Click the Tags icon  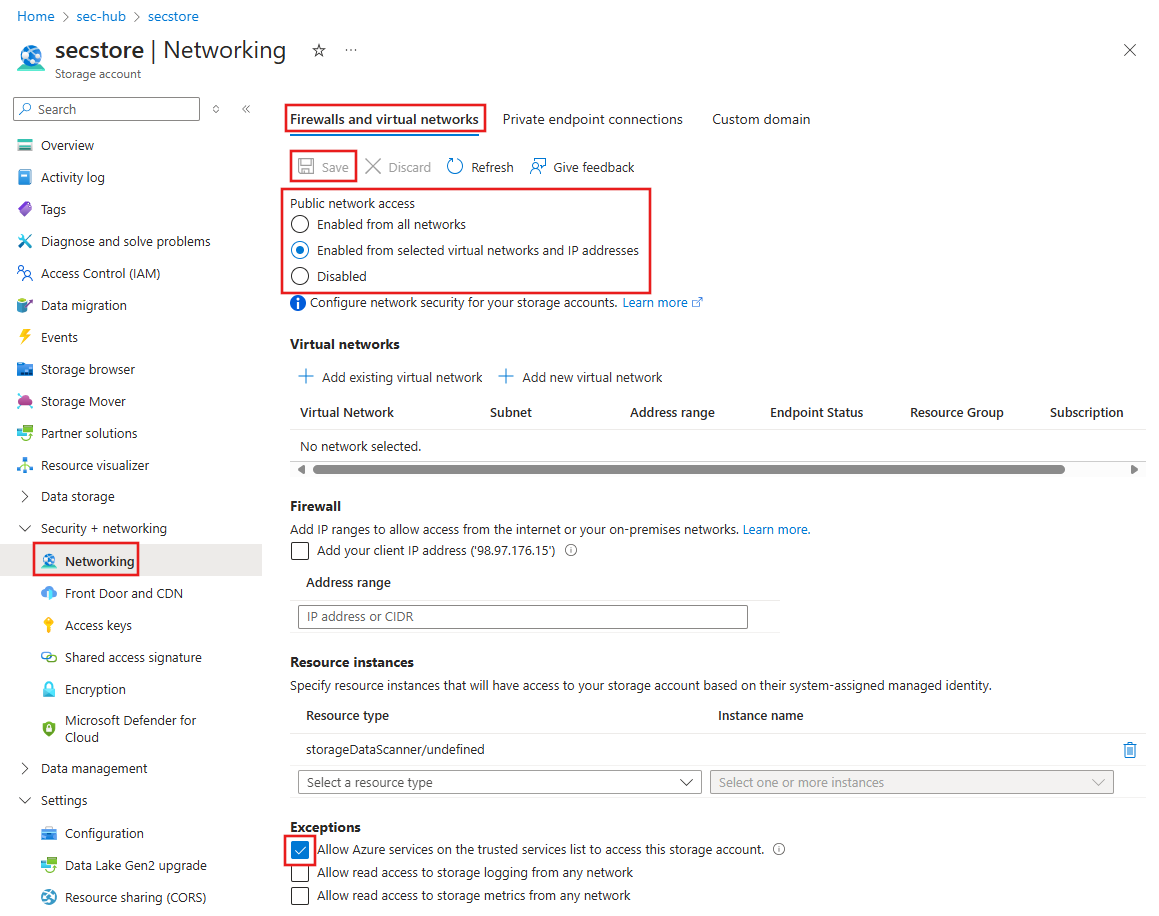pos(25,209)
